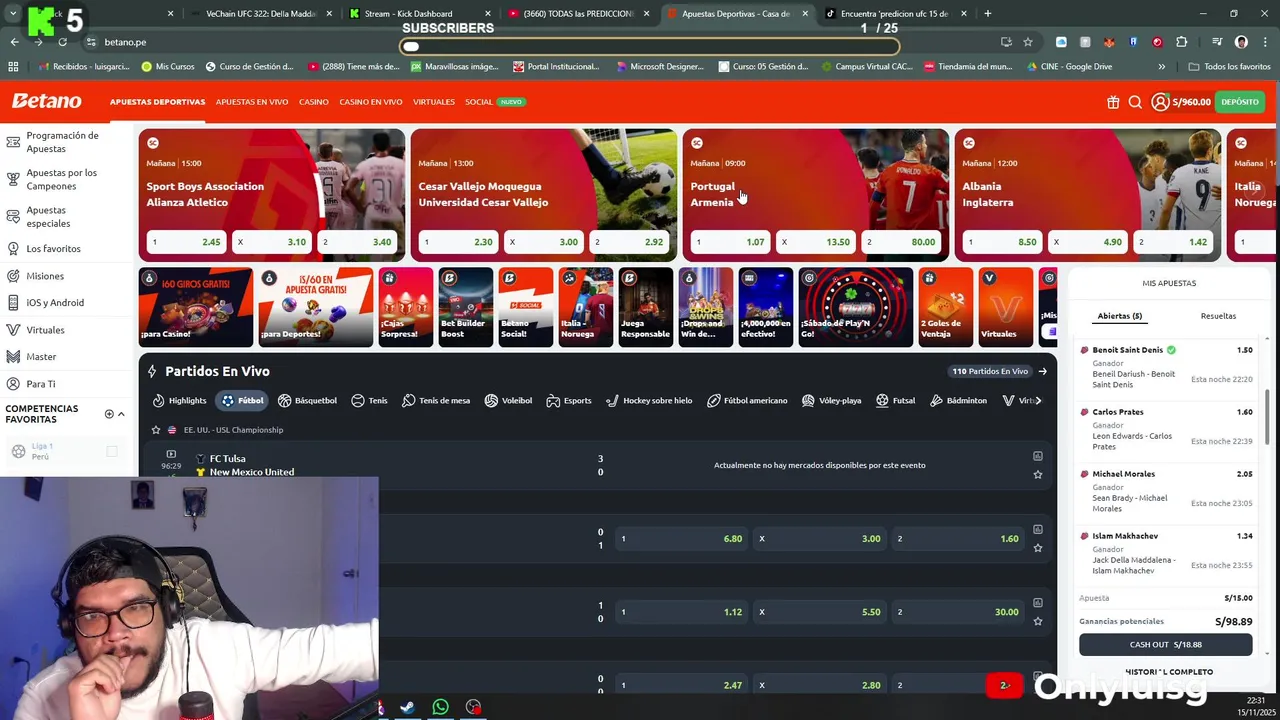Screen dimensions: 1280x720
Task: Expand hidden bookmarks chevron
Action: [1161, 67]
